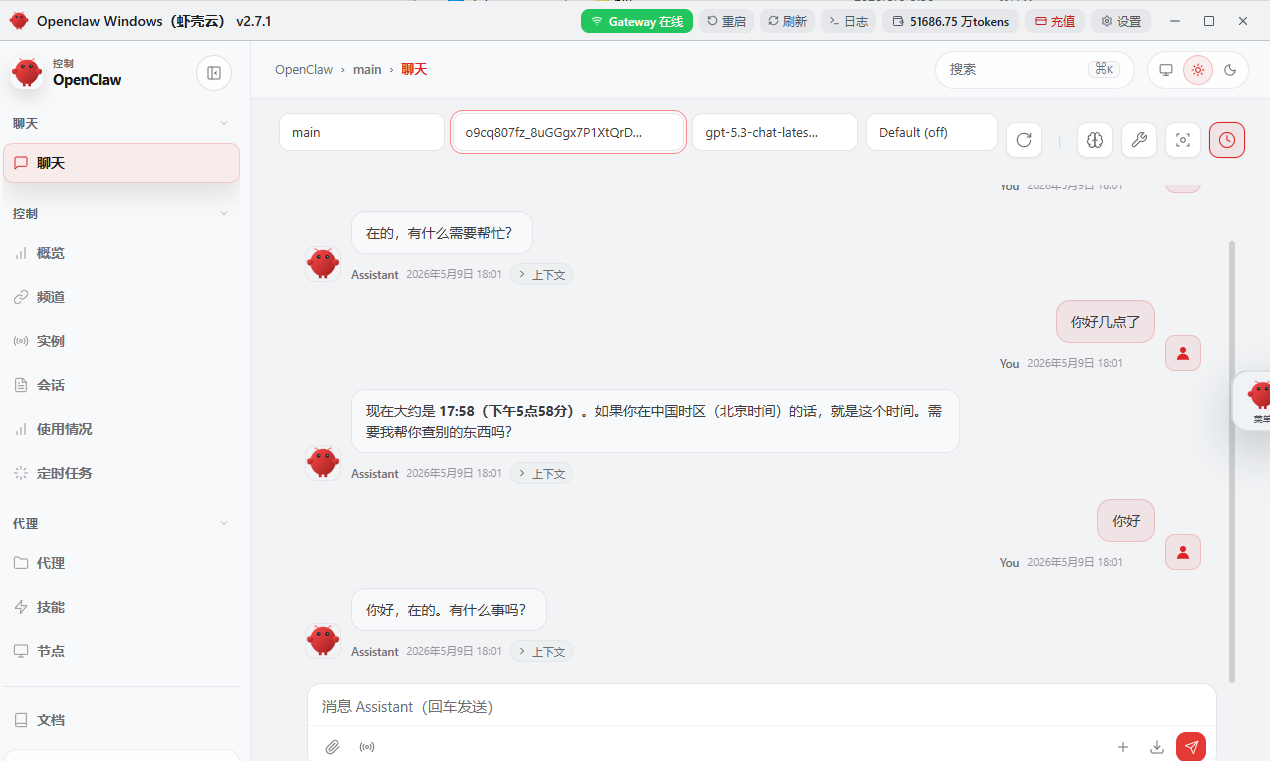Toggle the clock timestamps icon
This screenshot has height=761, width=1270.
[x=1227, y=140]
